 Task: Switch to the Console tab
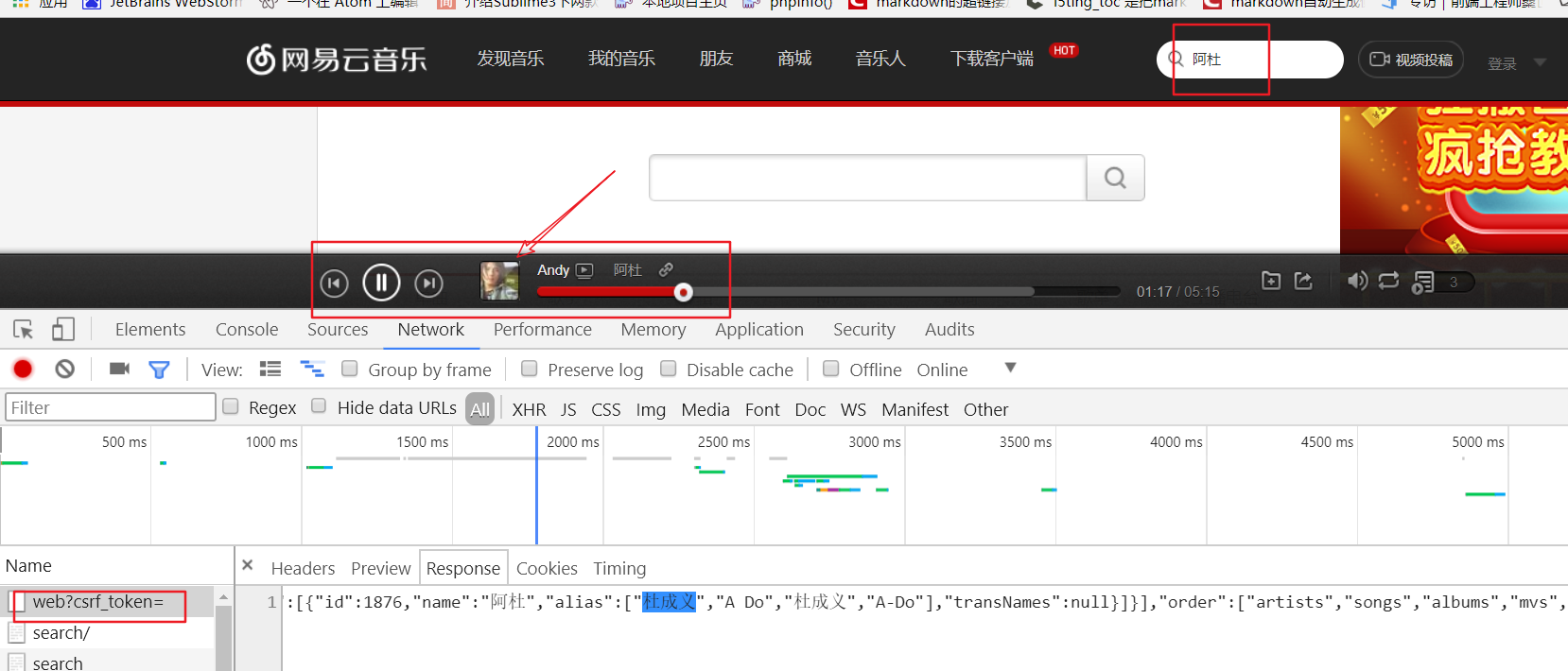pyautogui.click(x=247, y=330)
